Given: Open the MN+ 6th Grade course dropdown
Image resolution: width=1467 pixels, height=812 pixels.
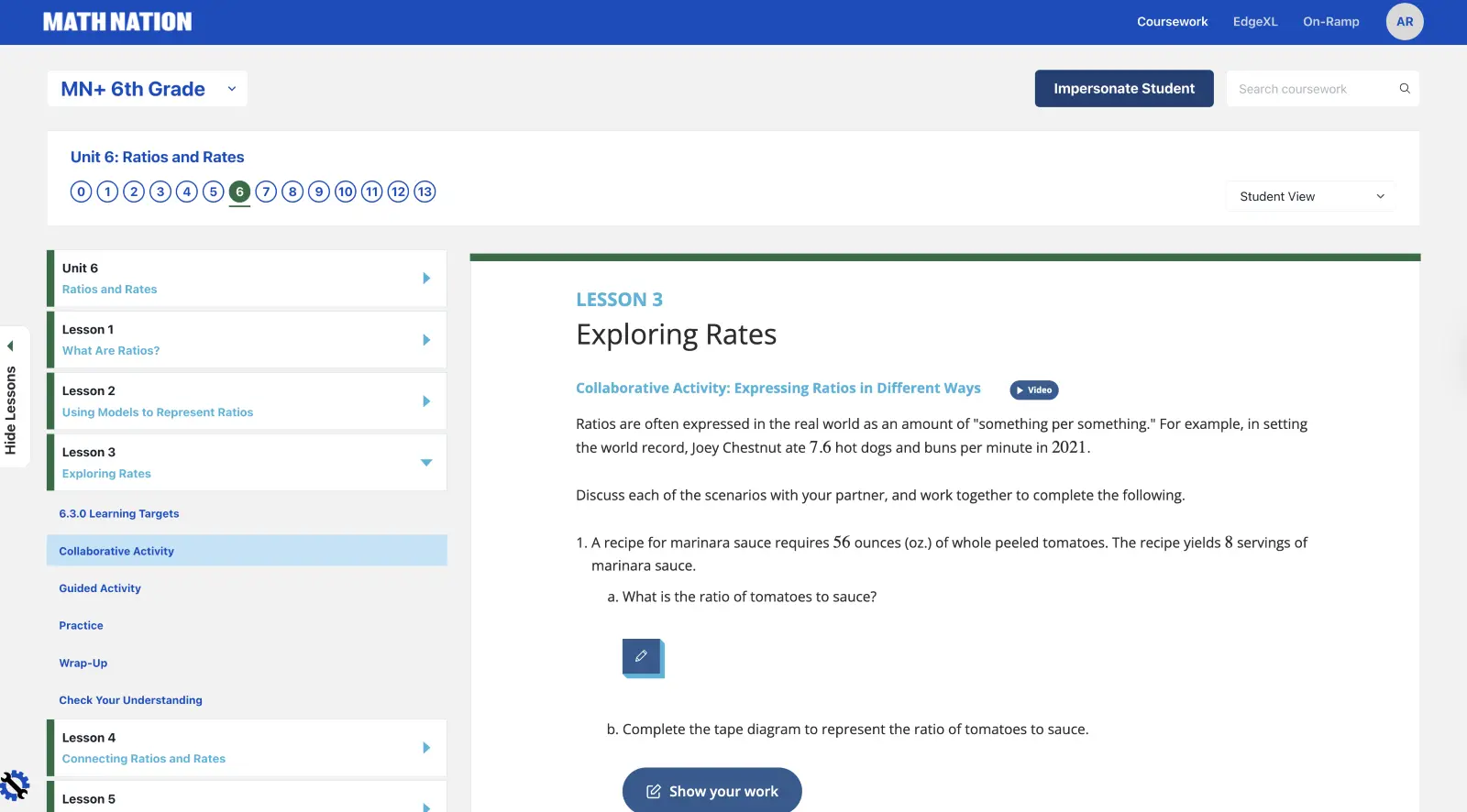Looking at the screenshot, I should pos(148,89).
